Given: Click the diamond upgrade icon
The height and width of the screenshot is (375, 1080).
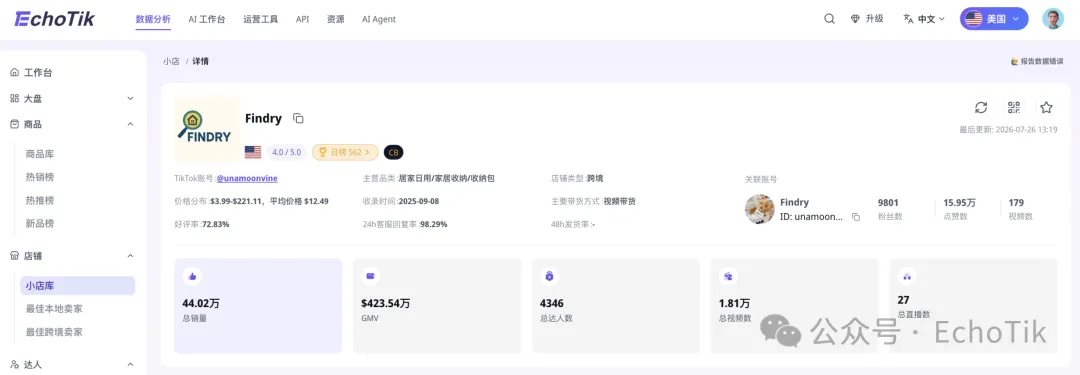Looking at the screenshot, I should [x=855, y=19].
